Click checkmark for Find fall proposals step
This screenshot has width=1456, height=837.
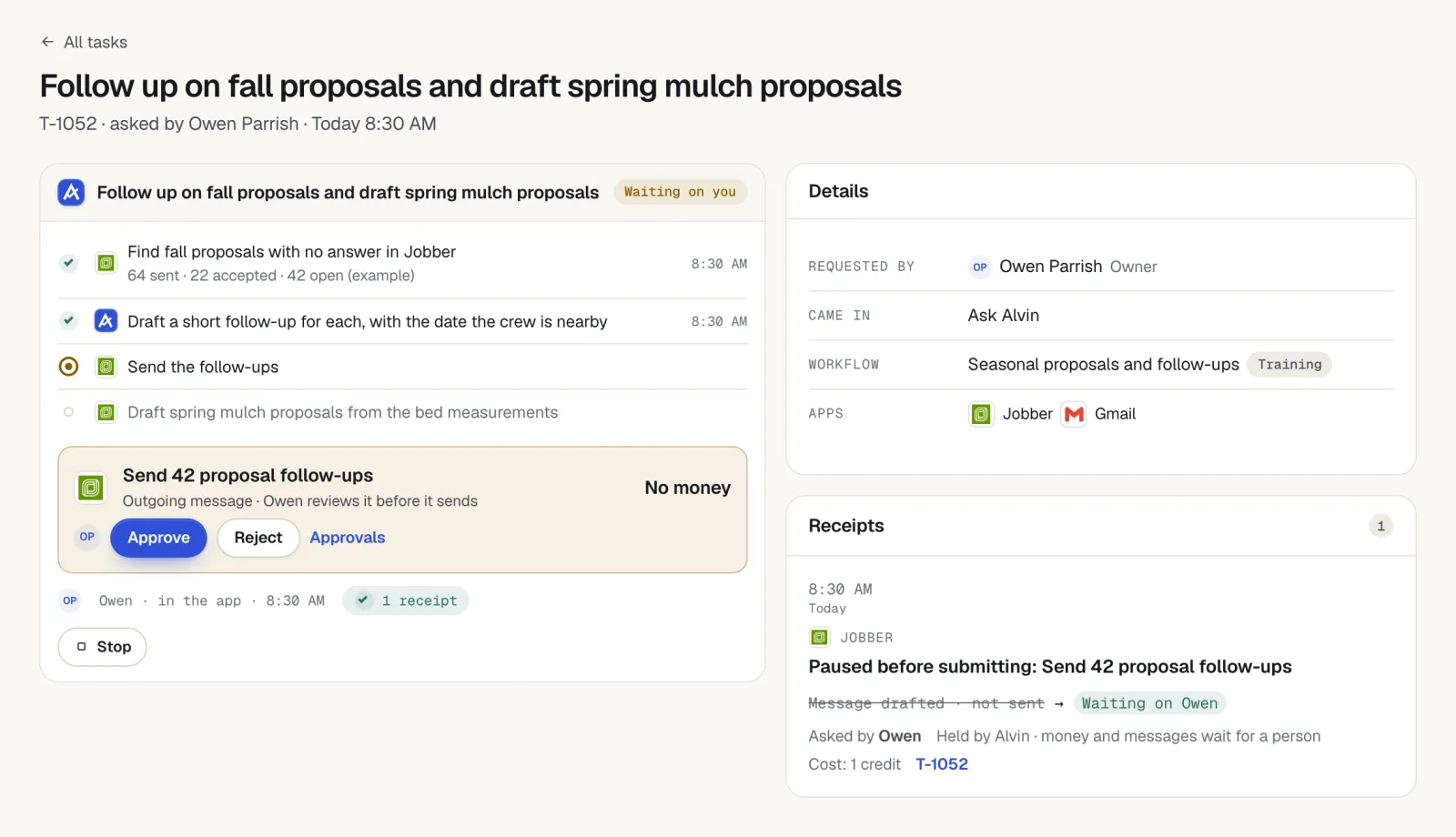tap(68, 263)
